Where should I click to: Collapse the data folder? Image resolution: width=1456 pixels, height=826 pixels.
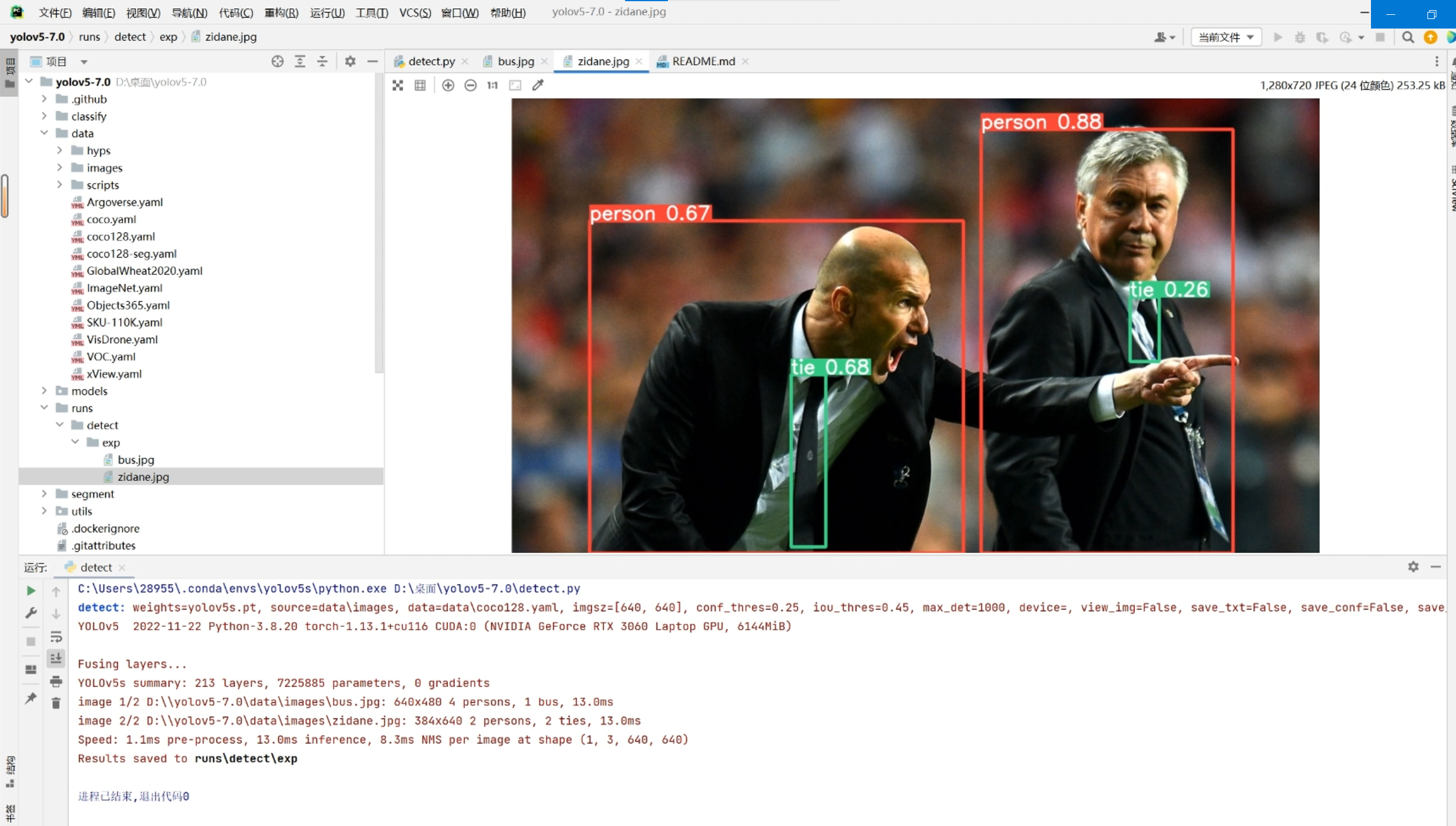coord(44,133)
